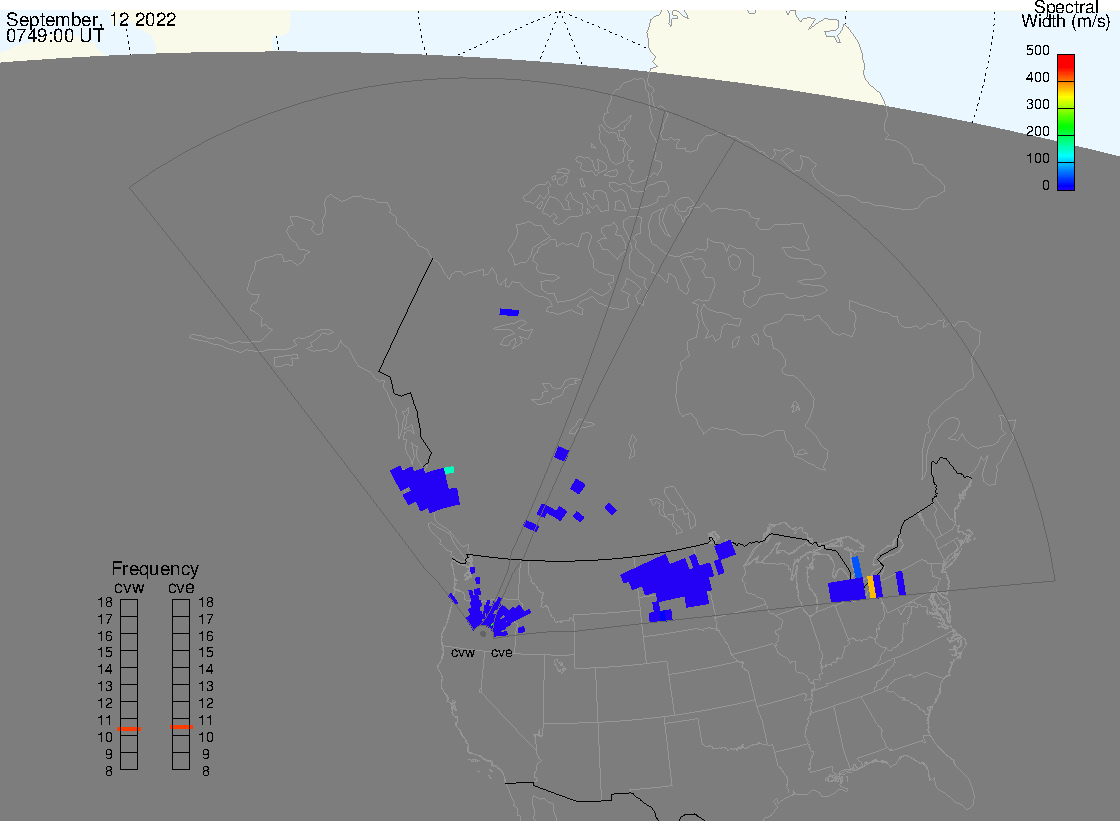Click the large blue scatter patch near British Columbia coast
This screenshot has height=821, width=1120.
[426, 488]
